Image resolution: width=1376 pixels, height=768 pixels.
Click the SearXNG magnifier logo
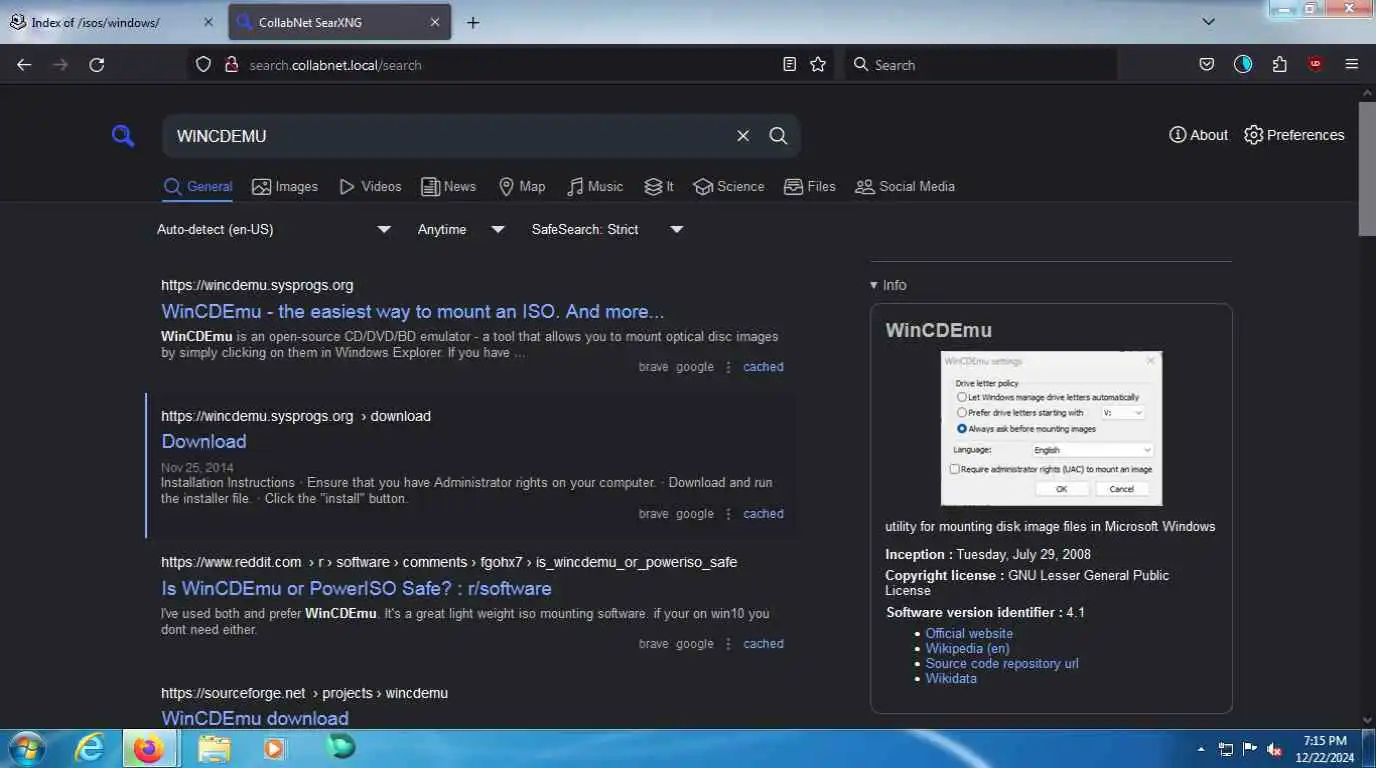[x=123, y=136]
